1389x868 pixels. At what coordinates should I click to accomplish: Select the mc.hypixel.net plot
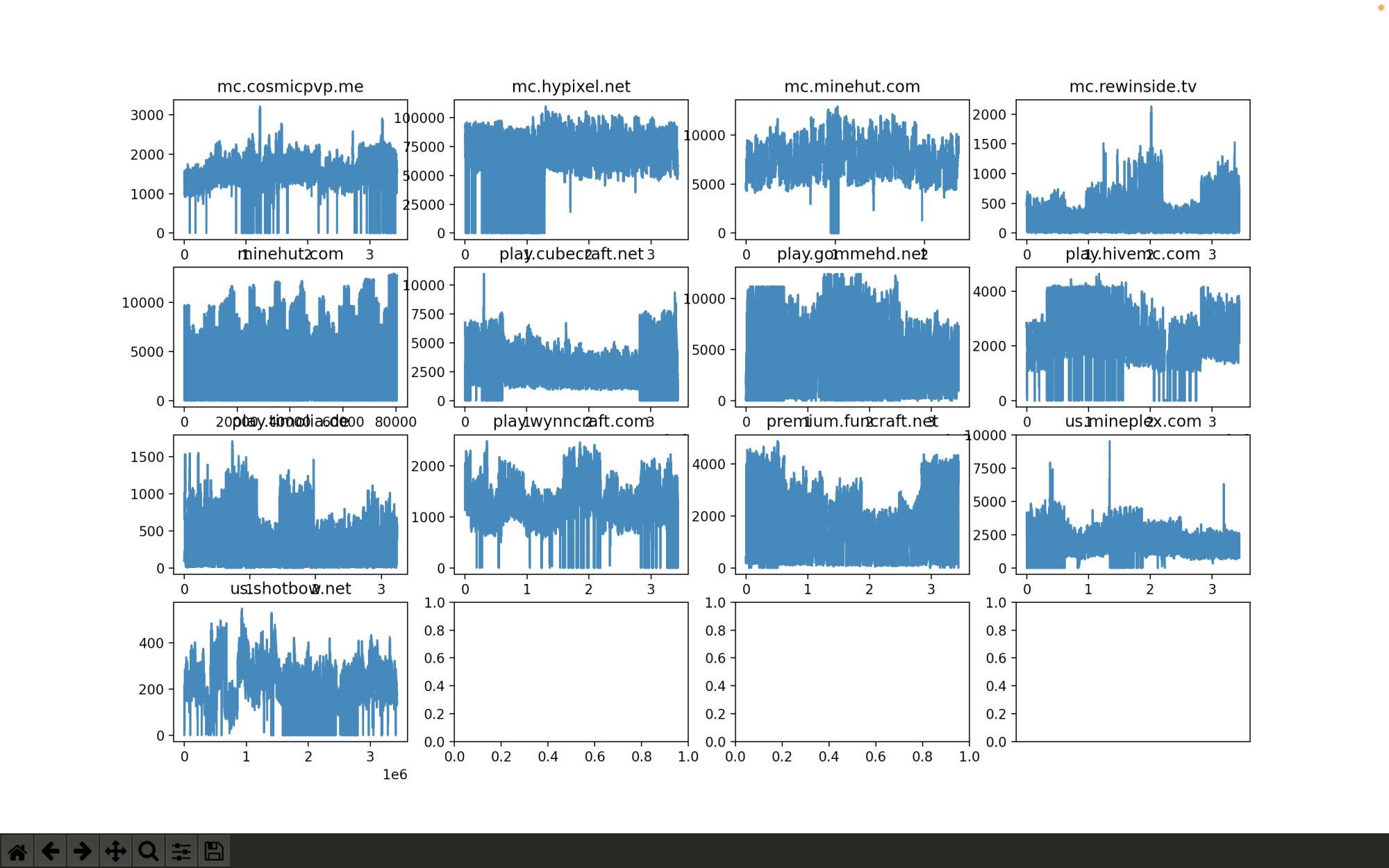[571, 169]
